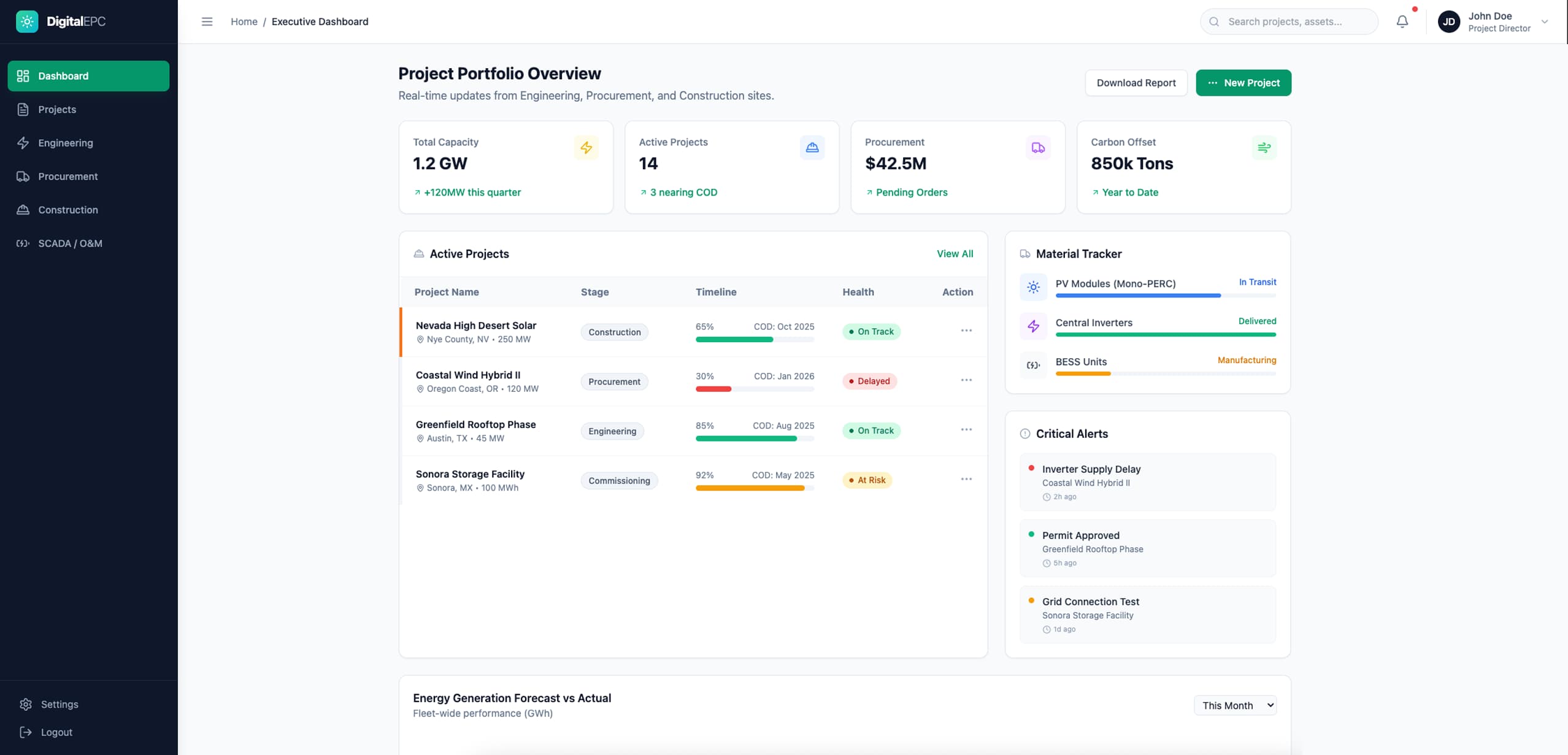Go to SCADA / O&M in sidebar
The image size is (1568, 755).
coord(70,243)
